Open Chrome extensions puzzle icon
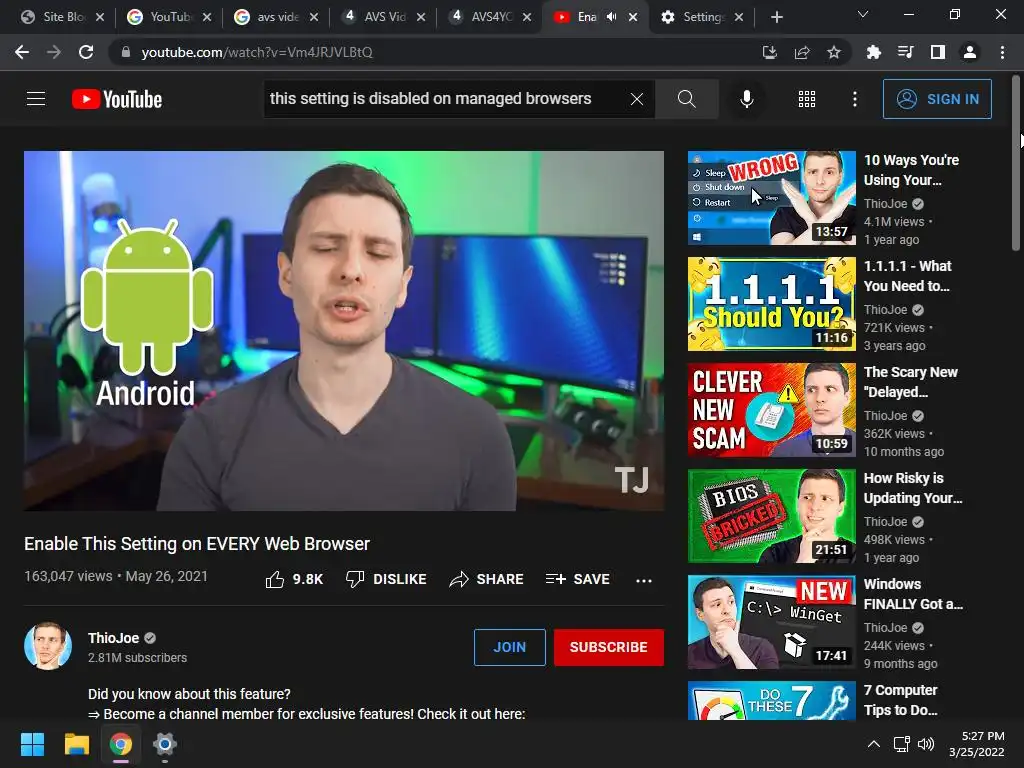 coord(873,52)
